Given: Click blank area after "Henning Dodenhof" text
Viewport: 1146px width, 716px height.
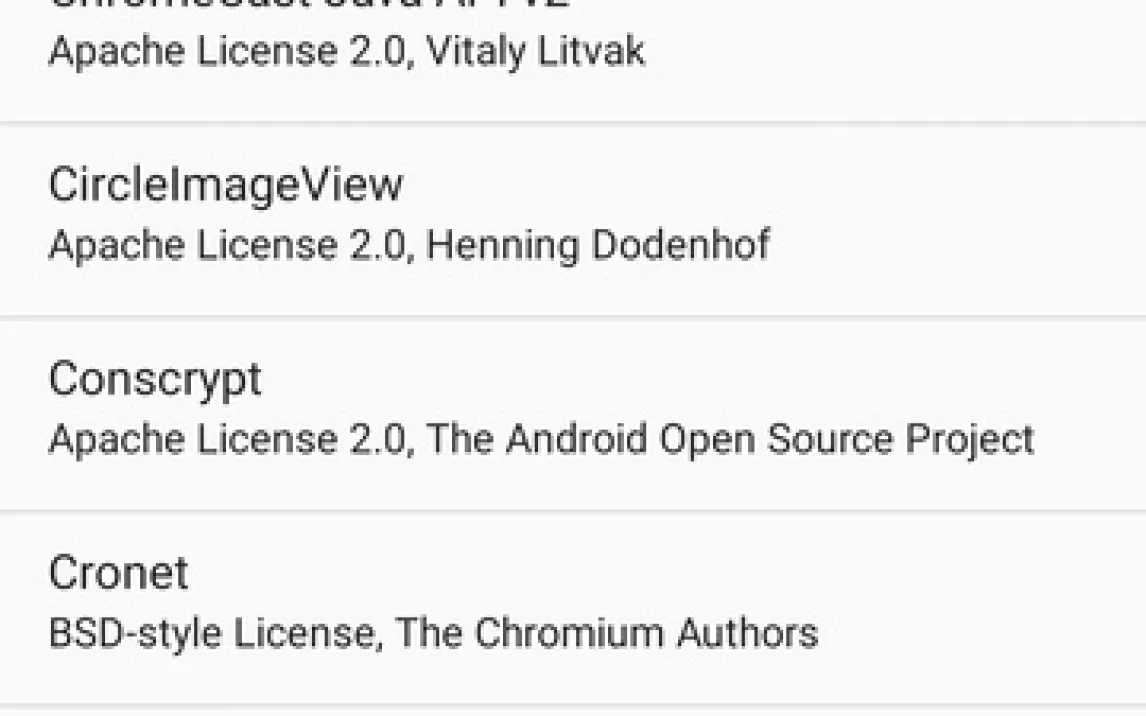Looking at the screenshot, I should click(950, 245).
